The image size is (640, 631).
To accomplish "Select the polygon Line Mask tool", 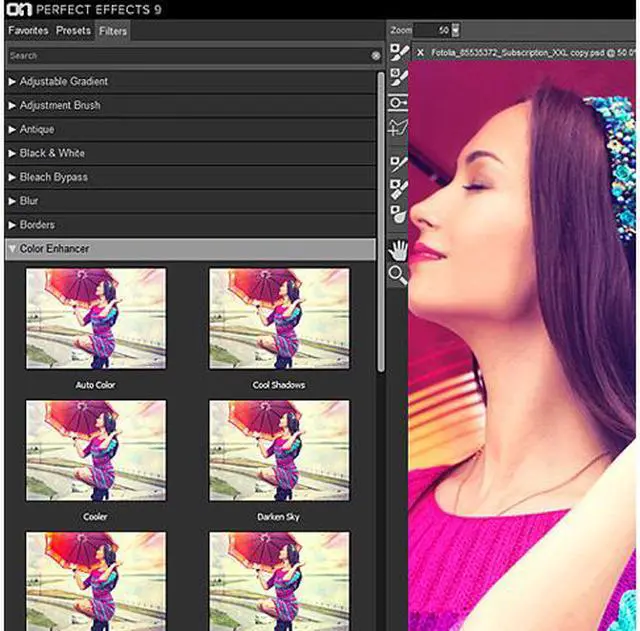I will pos(399,127).
